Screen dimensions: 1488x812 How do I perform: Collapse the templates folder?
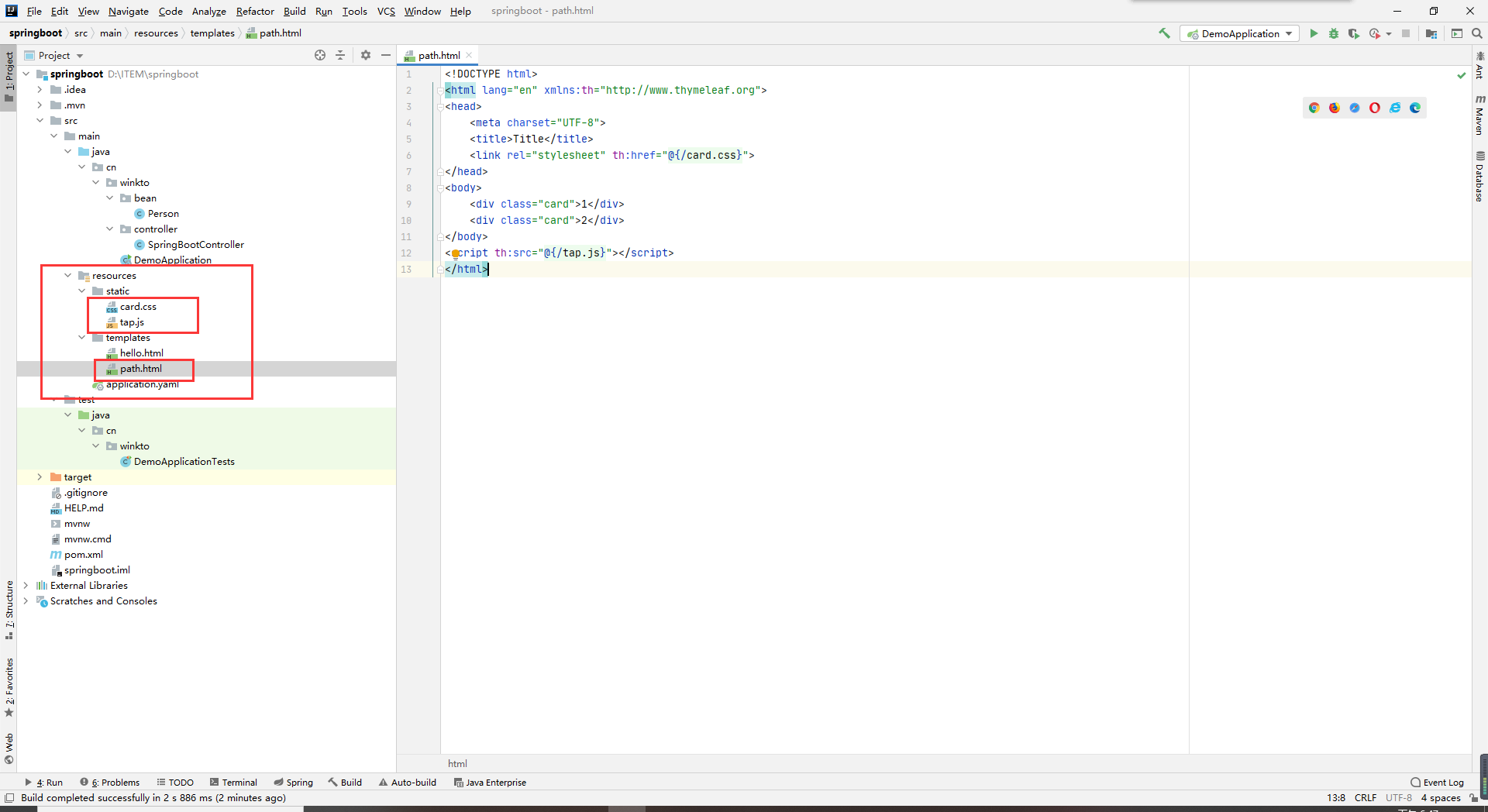click(x=81, y=338)
